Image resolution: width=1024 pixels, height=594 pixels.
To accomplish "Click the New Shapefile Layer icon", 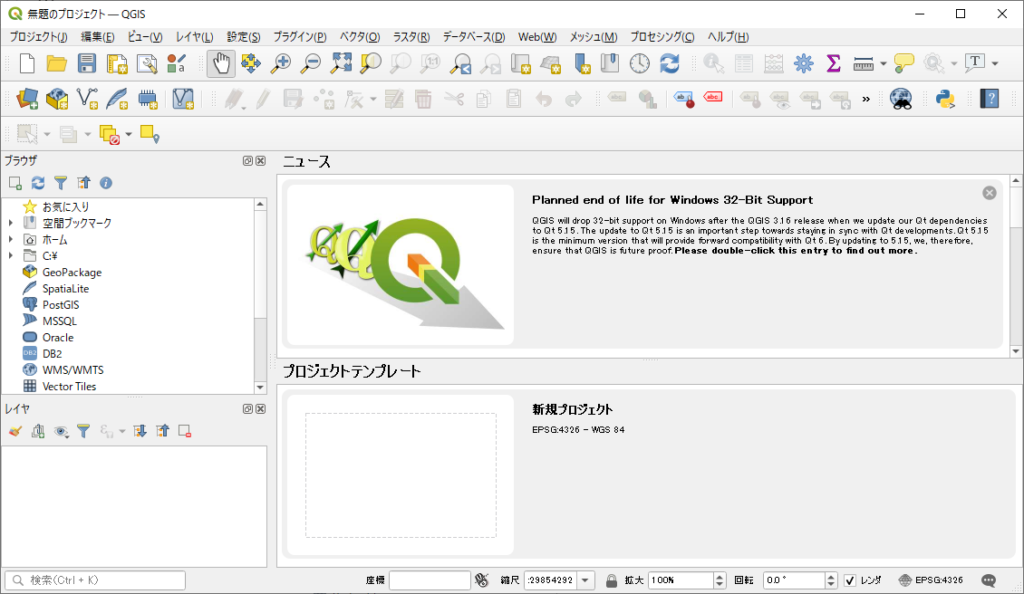I will coord(87,98).
